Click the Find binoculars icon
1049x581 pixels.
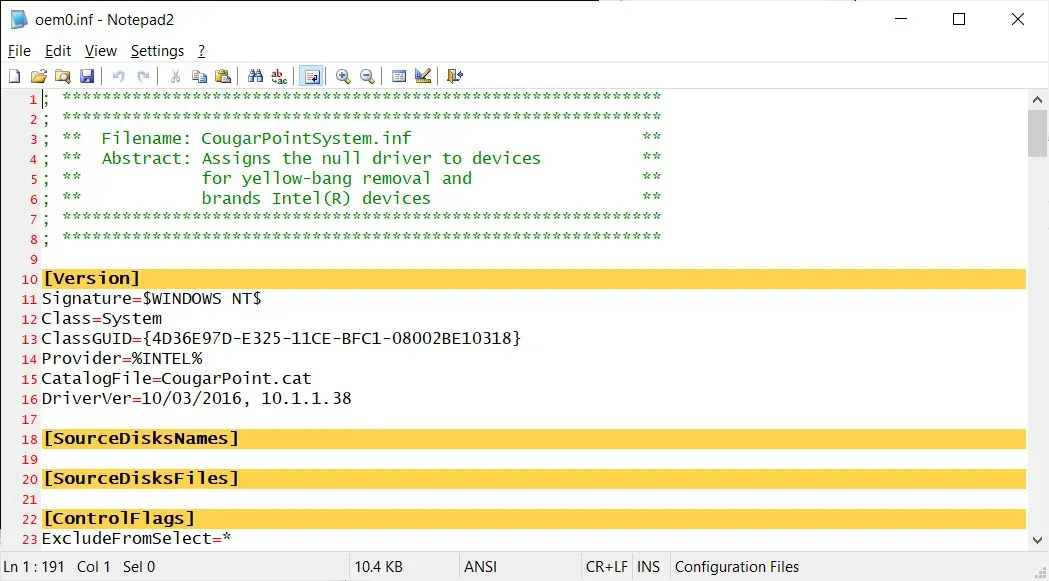coord(255,76)
